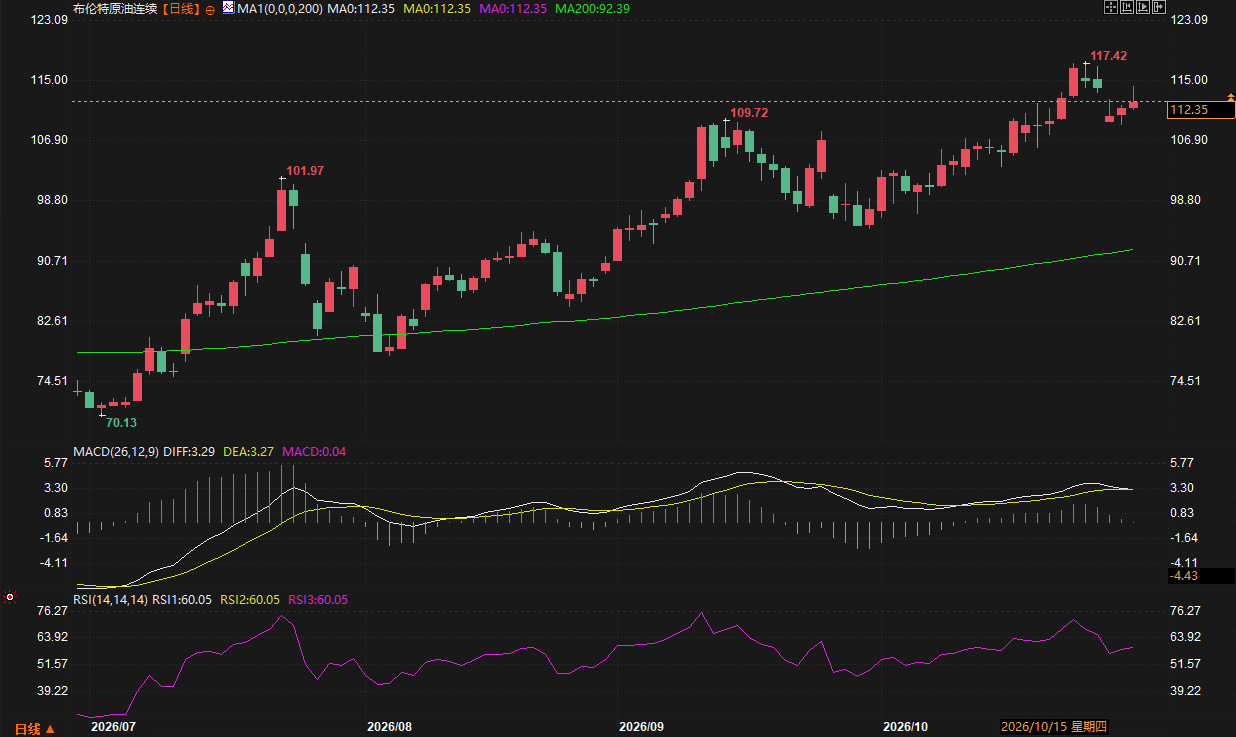Click the crosshair cursor icon at top right

[1111, 7]
